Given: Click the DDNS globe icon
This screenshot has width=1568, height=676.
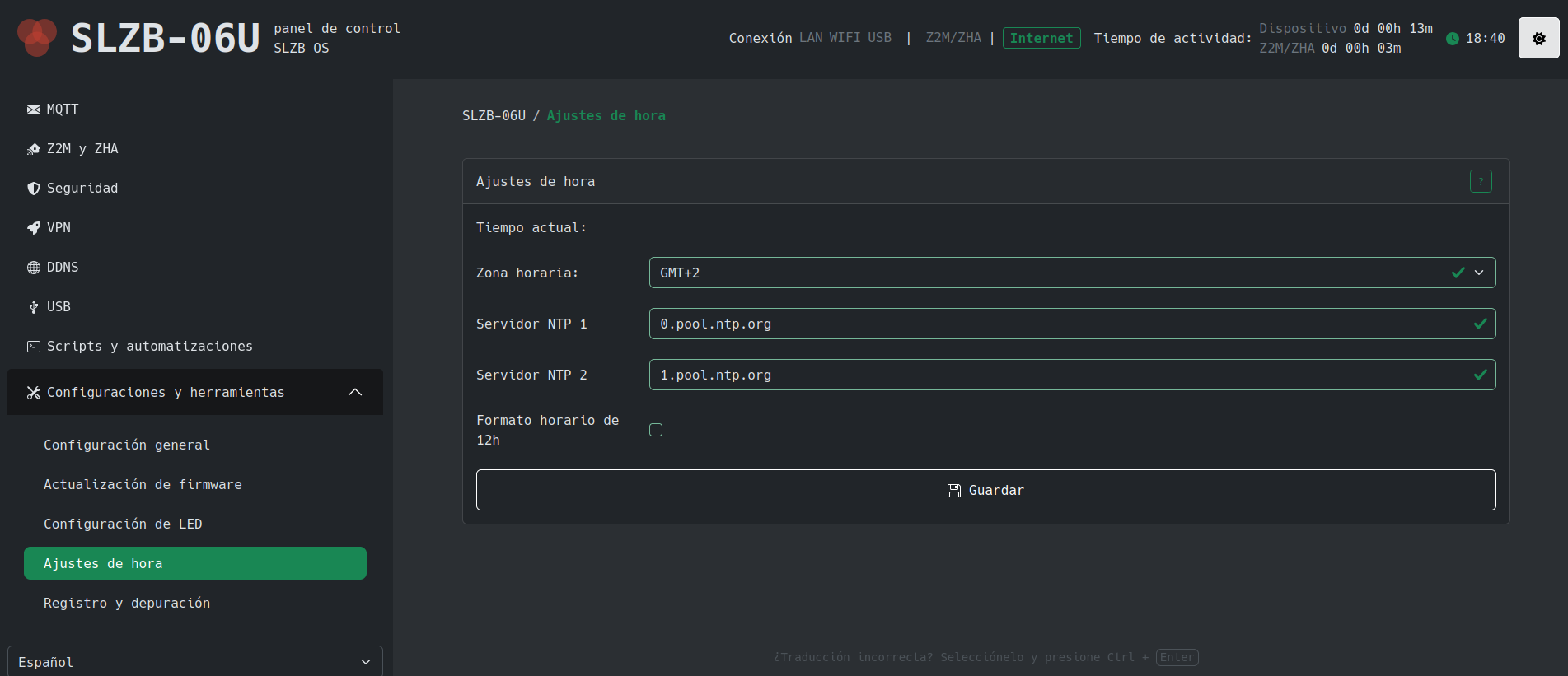Looking at the screenshot, I should coord(34,268).
